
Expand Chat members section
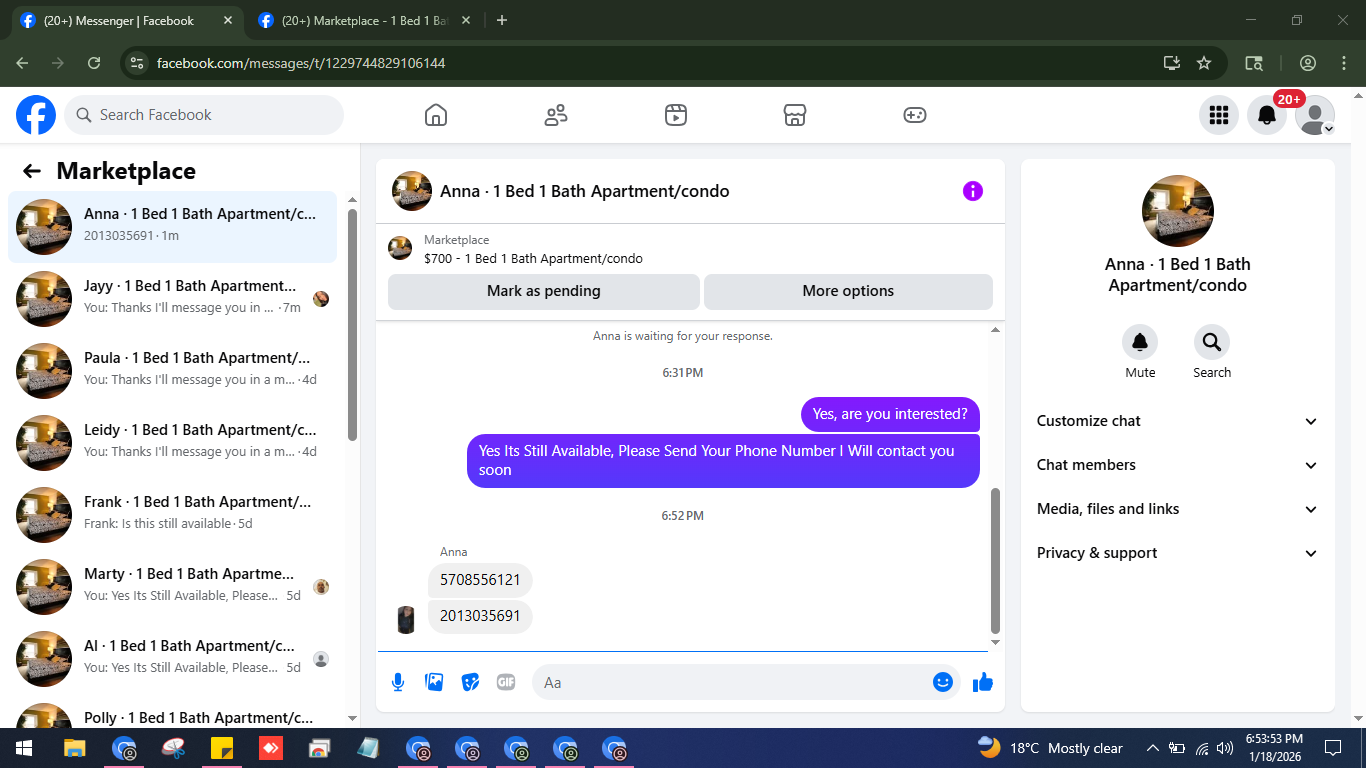point(1177,465)
